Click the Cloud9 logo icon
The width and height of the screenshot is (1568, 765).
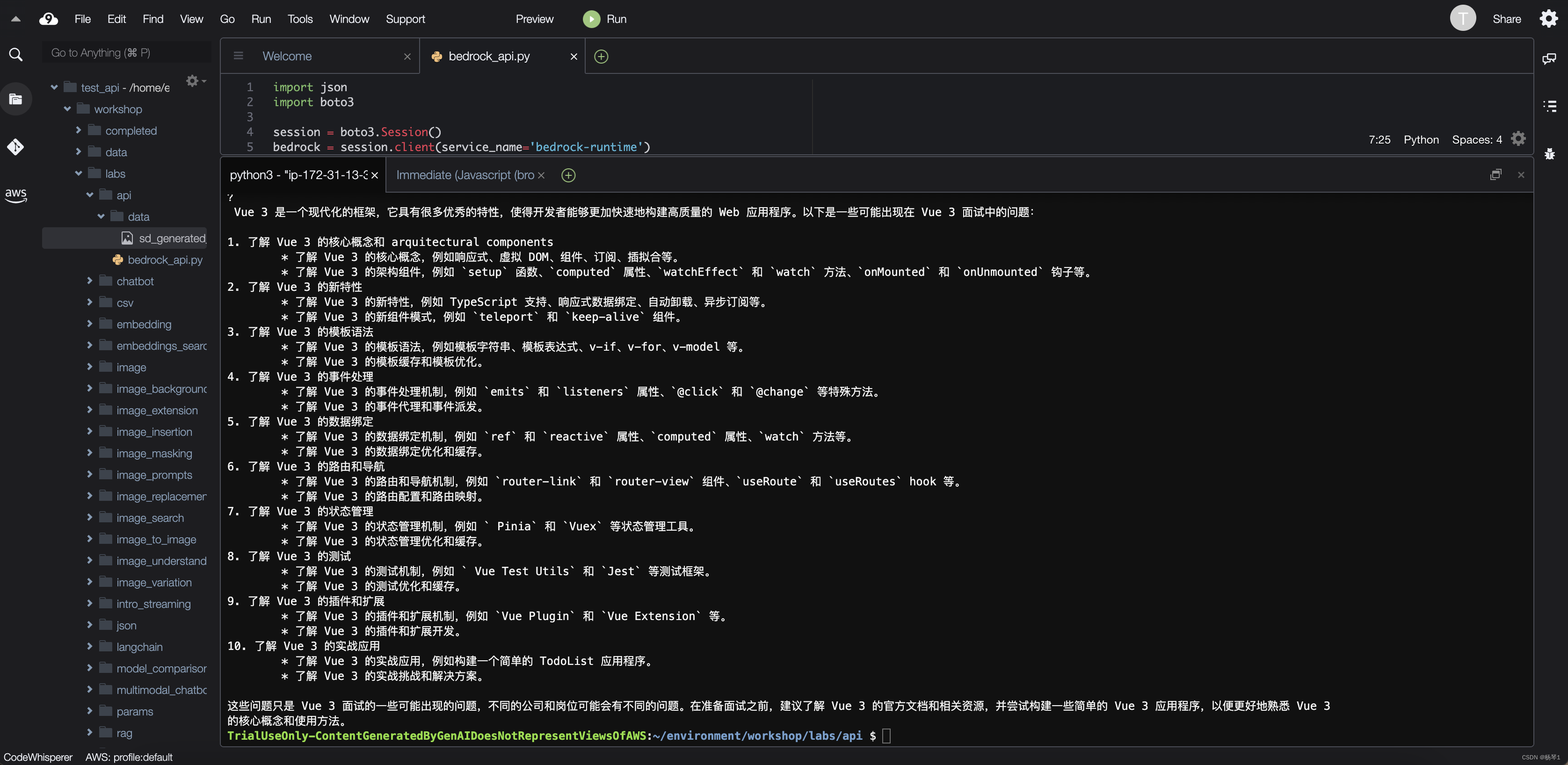(x=48, y=19)
